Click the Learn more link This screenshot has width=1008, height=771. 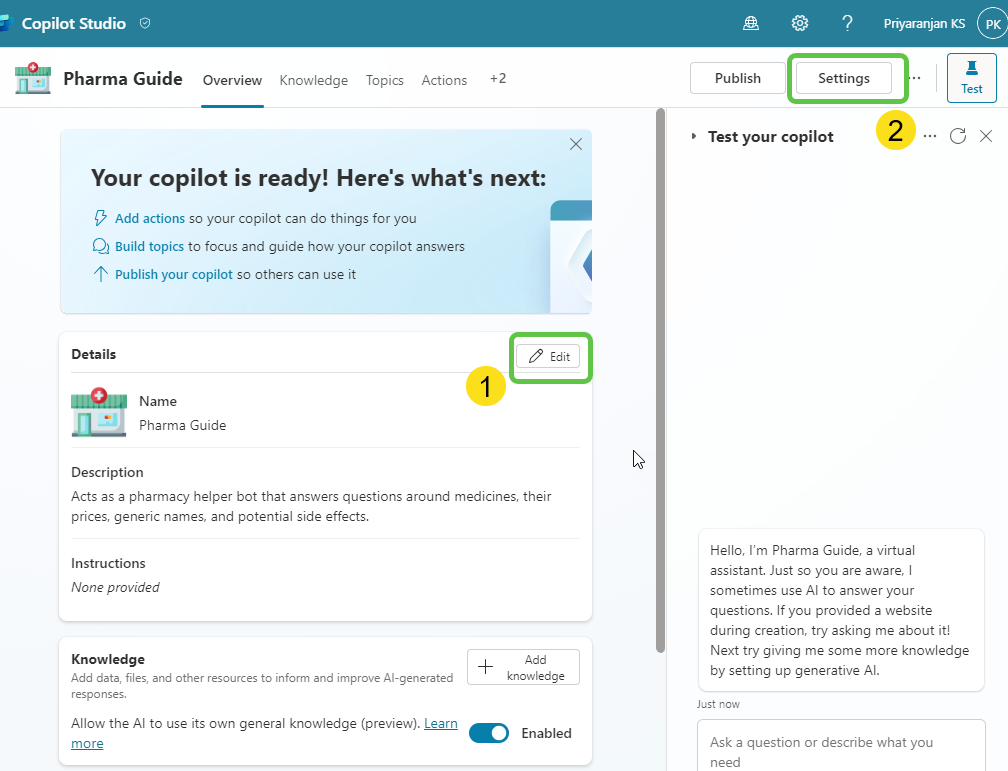[x=440, y=723]
